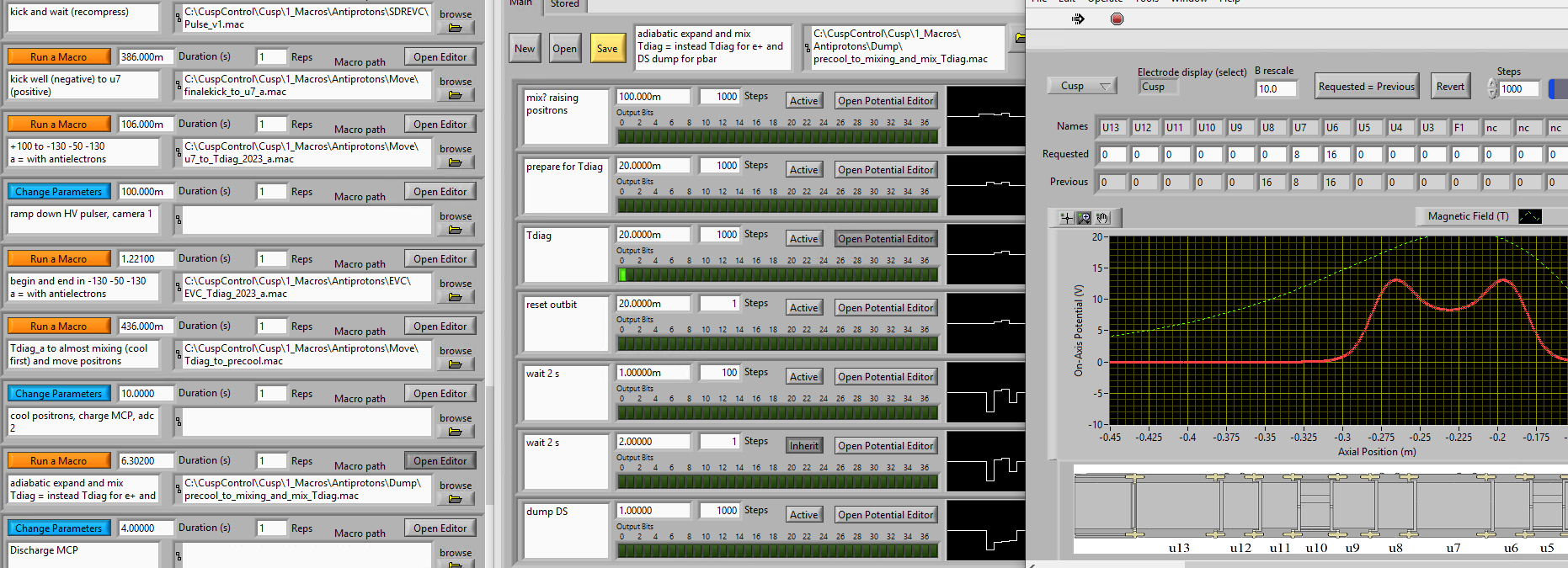Open Potential Editor for Tdiag row
The height and width of the screenshot is (568, 1568).
[886, 238]
